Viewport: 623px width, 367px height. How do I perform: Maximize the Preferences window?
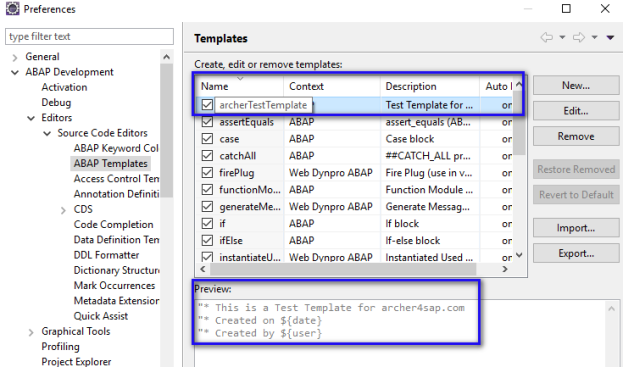pyautogui.click(x=566, y=8)
